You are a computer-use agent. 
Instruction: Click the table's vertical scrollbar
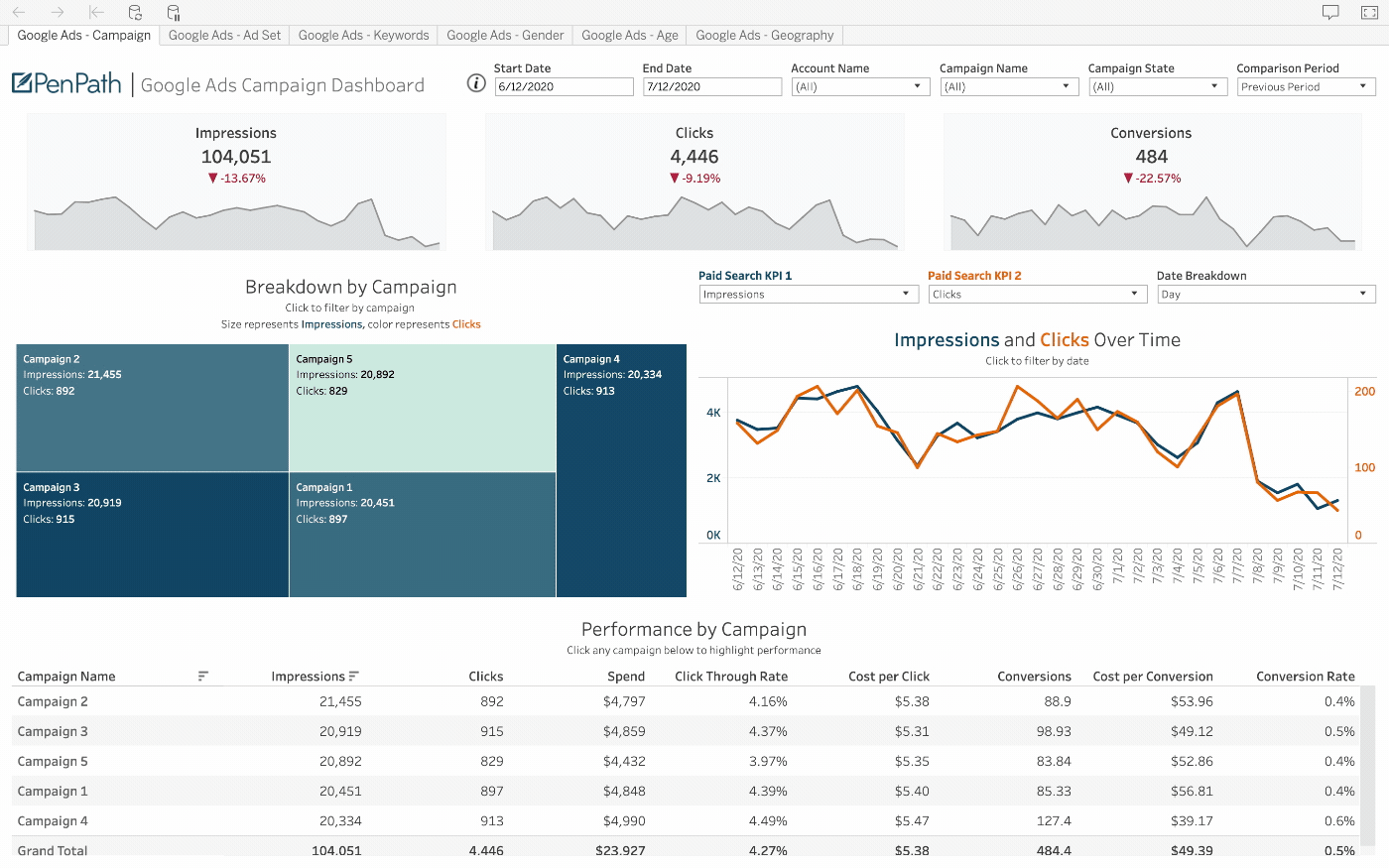coord(1370,764)
